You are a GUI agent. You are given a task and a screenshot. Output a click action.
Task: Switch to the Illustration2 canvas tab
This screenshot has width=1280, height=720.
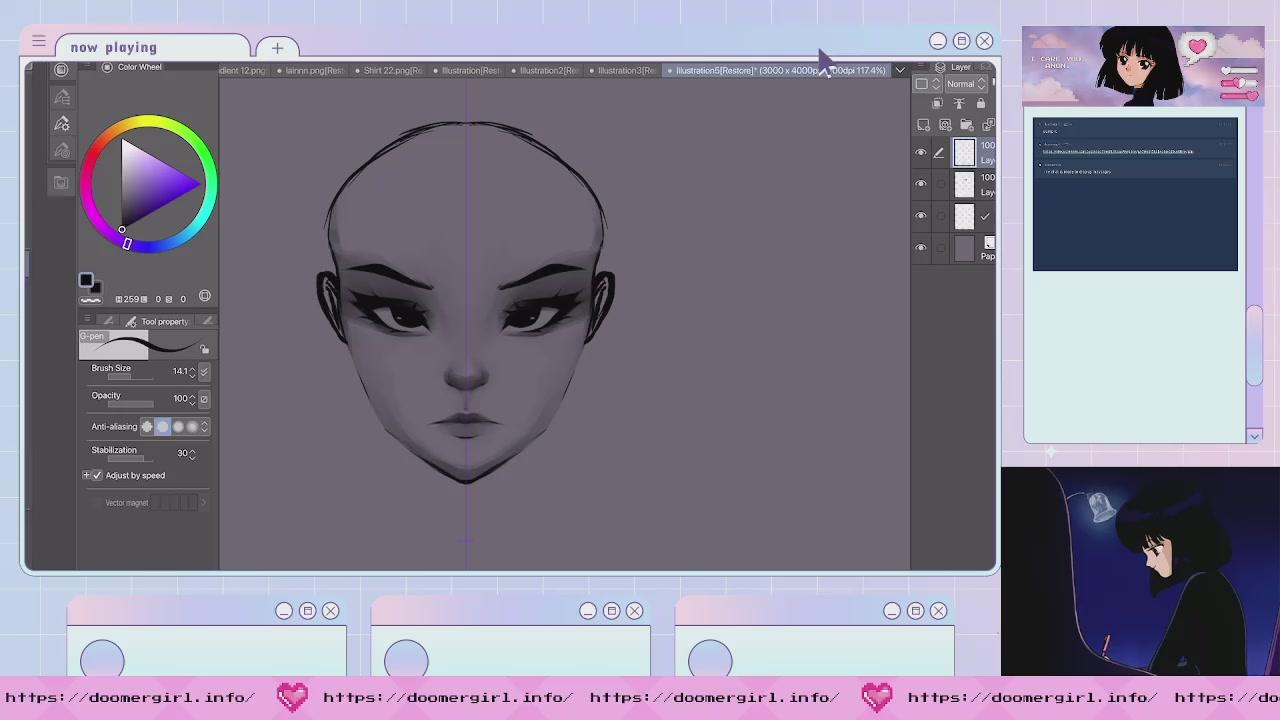(x=545, y=70)
